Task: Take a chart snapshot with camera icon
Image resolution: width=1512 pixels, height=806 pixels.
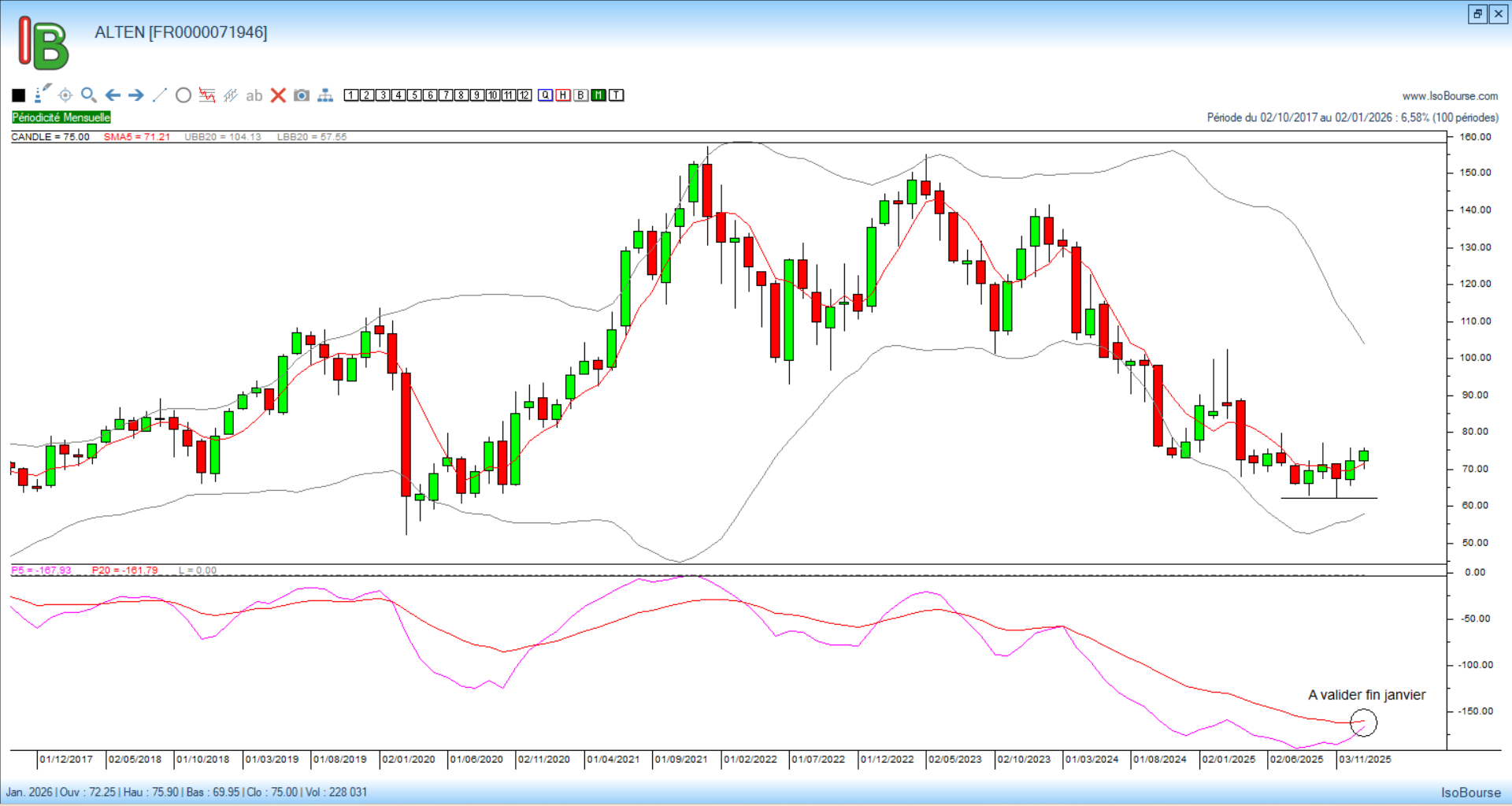Action: (302, 95)
